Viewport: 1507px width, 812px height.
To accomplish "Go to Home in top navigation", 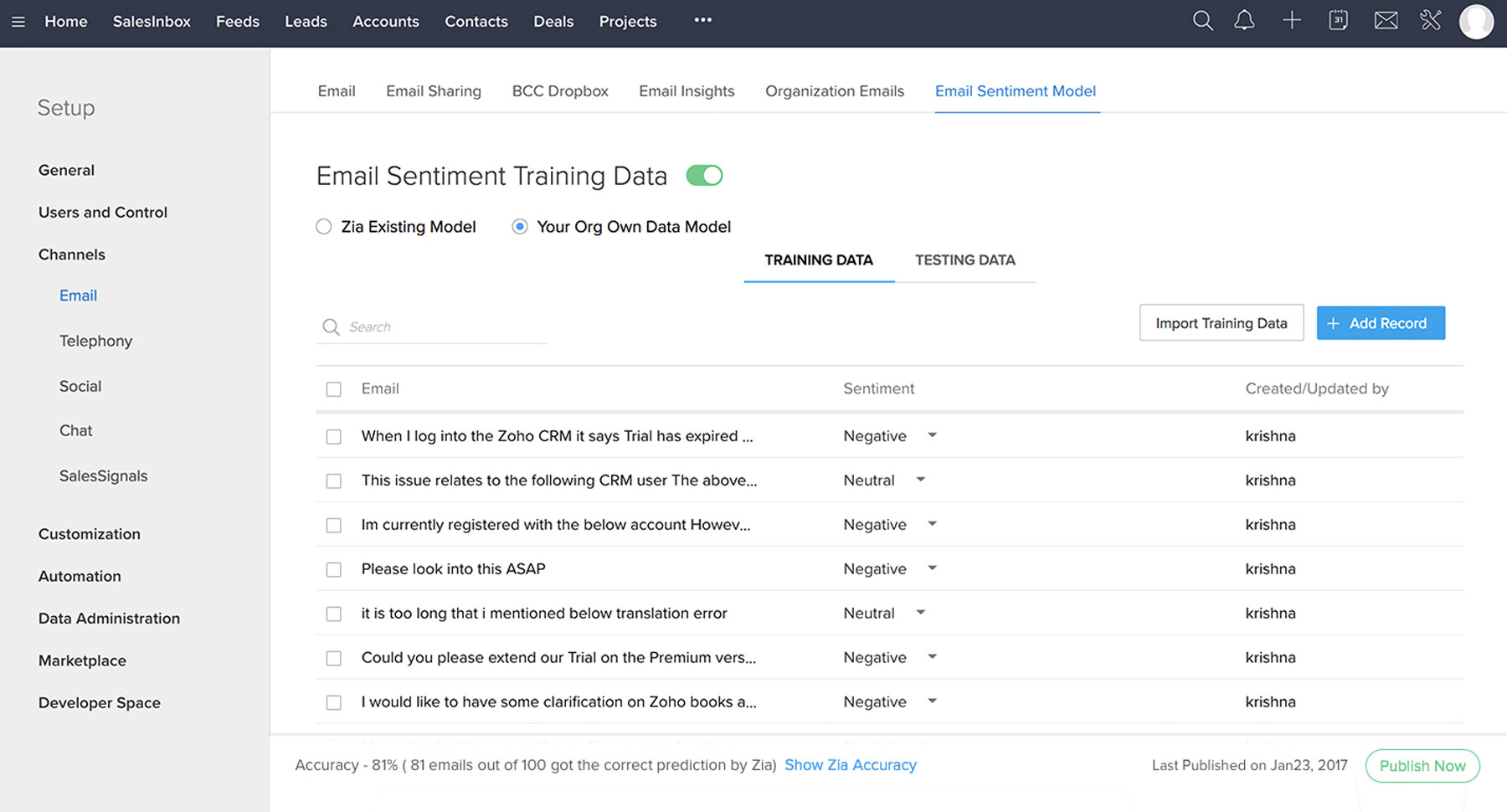I will pyautogui.click(x=66, y=22).
